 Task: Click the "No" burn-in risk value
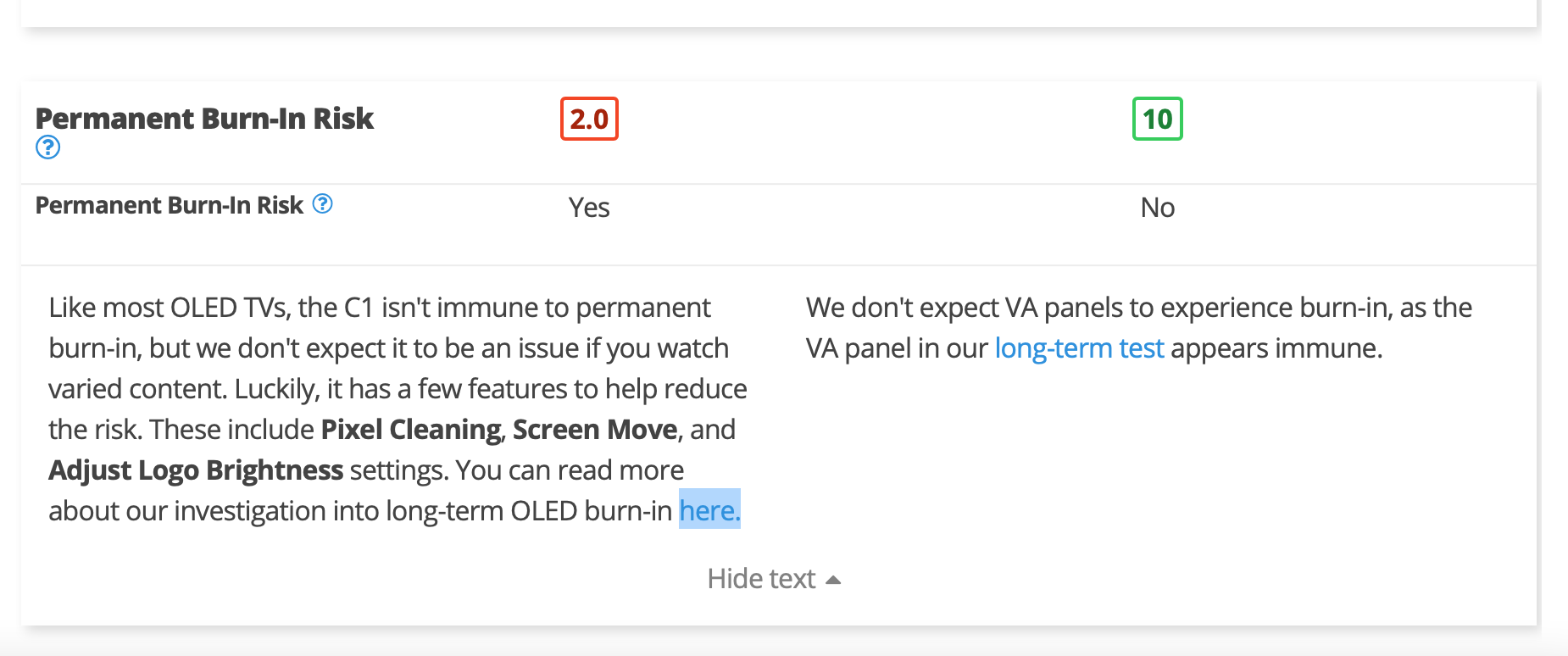coord(1157,208)
